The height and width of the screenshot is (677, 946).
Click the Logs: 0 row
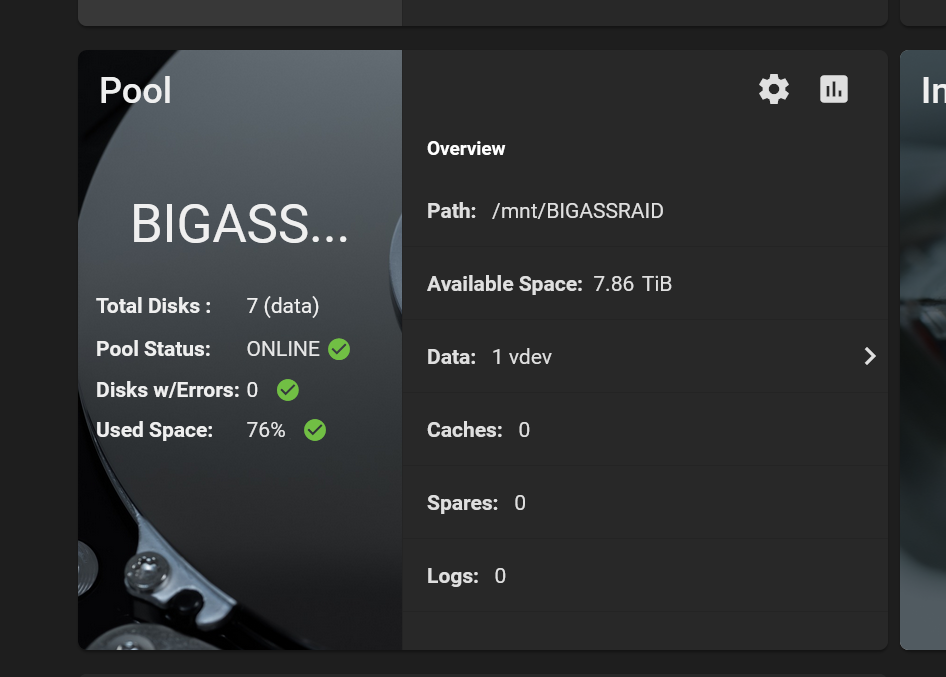point(645,576)
